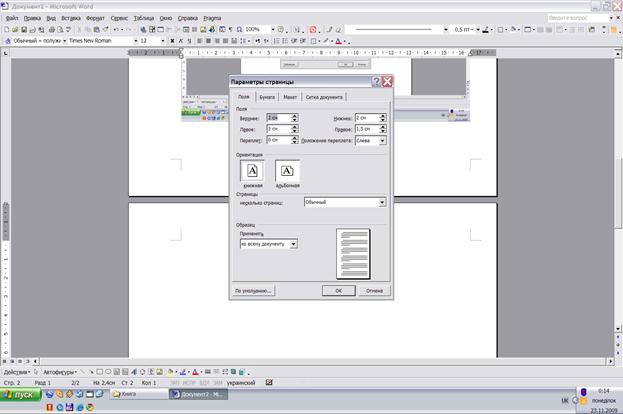Image resolution: width=623 pixels, height=414 pixels.
Task: Click the Print icon in the toolbar
Action: coord(52,29)
